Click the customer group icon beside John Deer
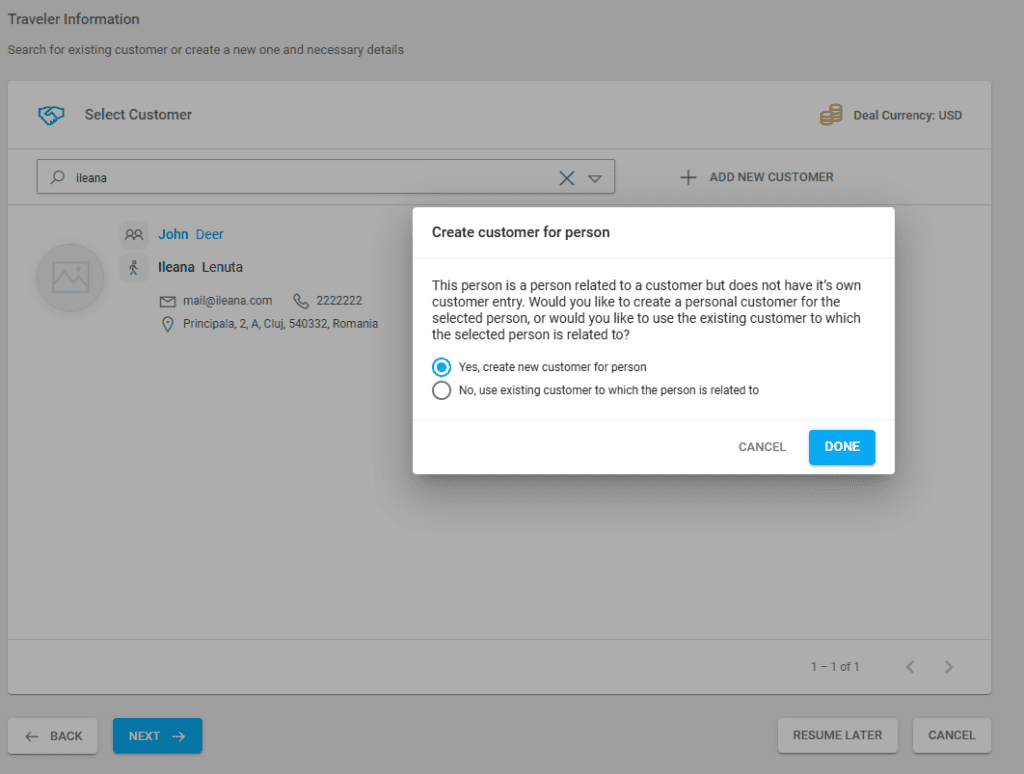 [133, 235]
